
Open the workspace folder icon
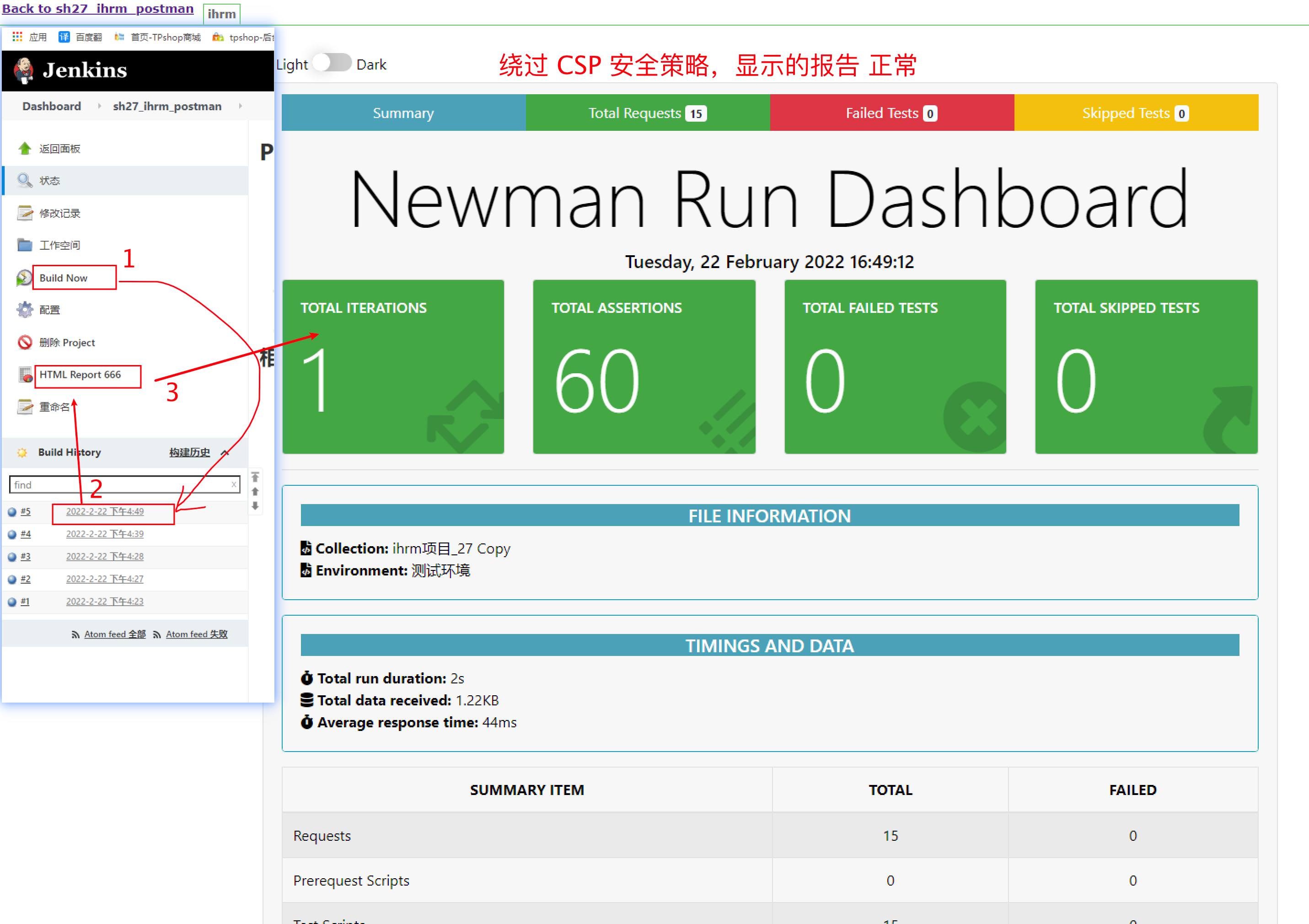(25, 245)
